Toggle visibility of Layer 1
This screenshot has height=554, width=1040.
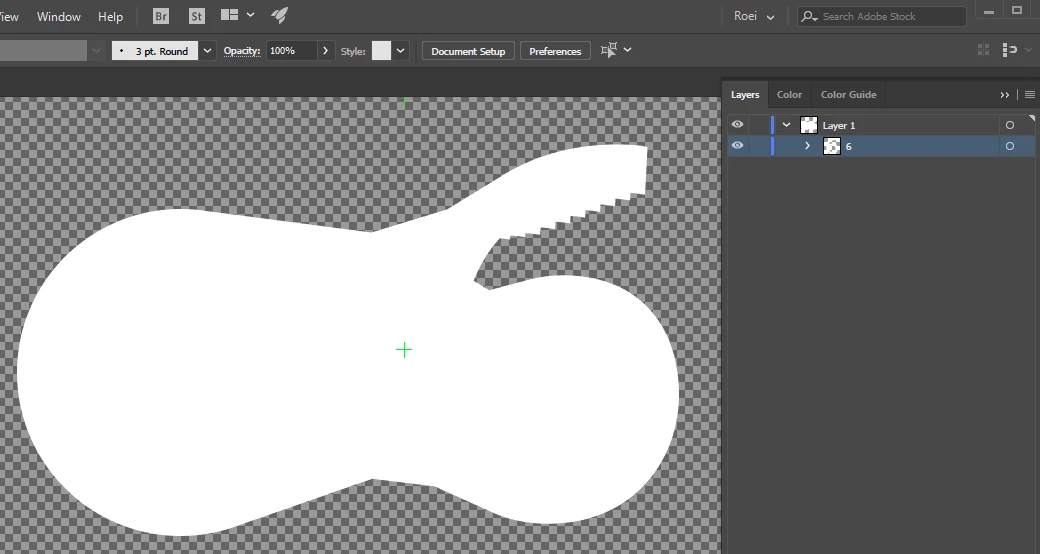[x=737, y=125]
